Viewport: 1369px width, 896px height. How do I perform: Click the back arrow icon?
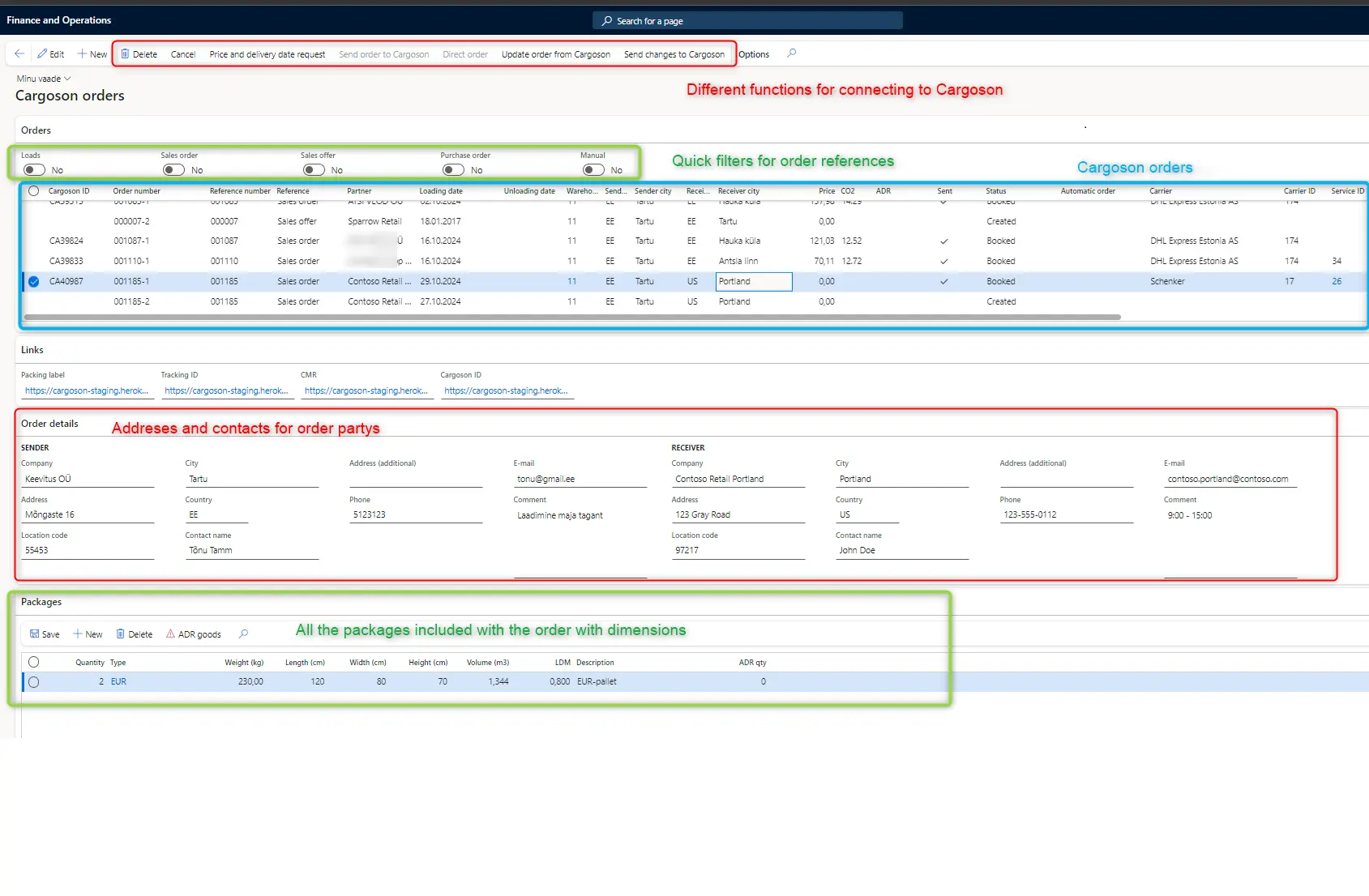coord(19,54)
